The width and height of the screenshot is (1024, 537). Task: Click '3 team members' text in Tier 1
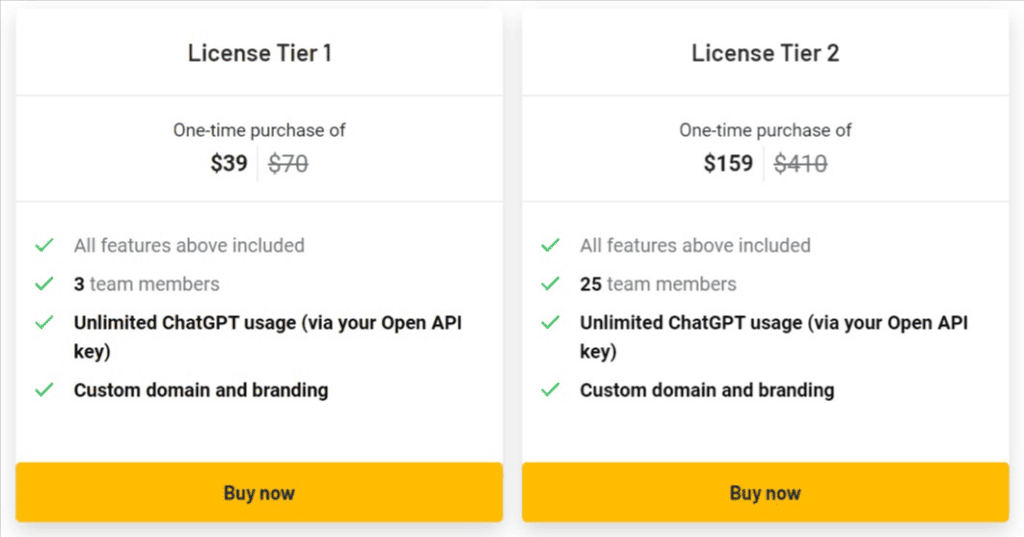coord(147,284)
